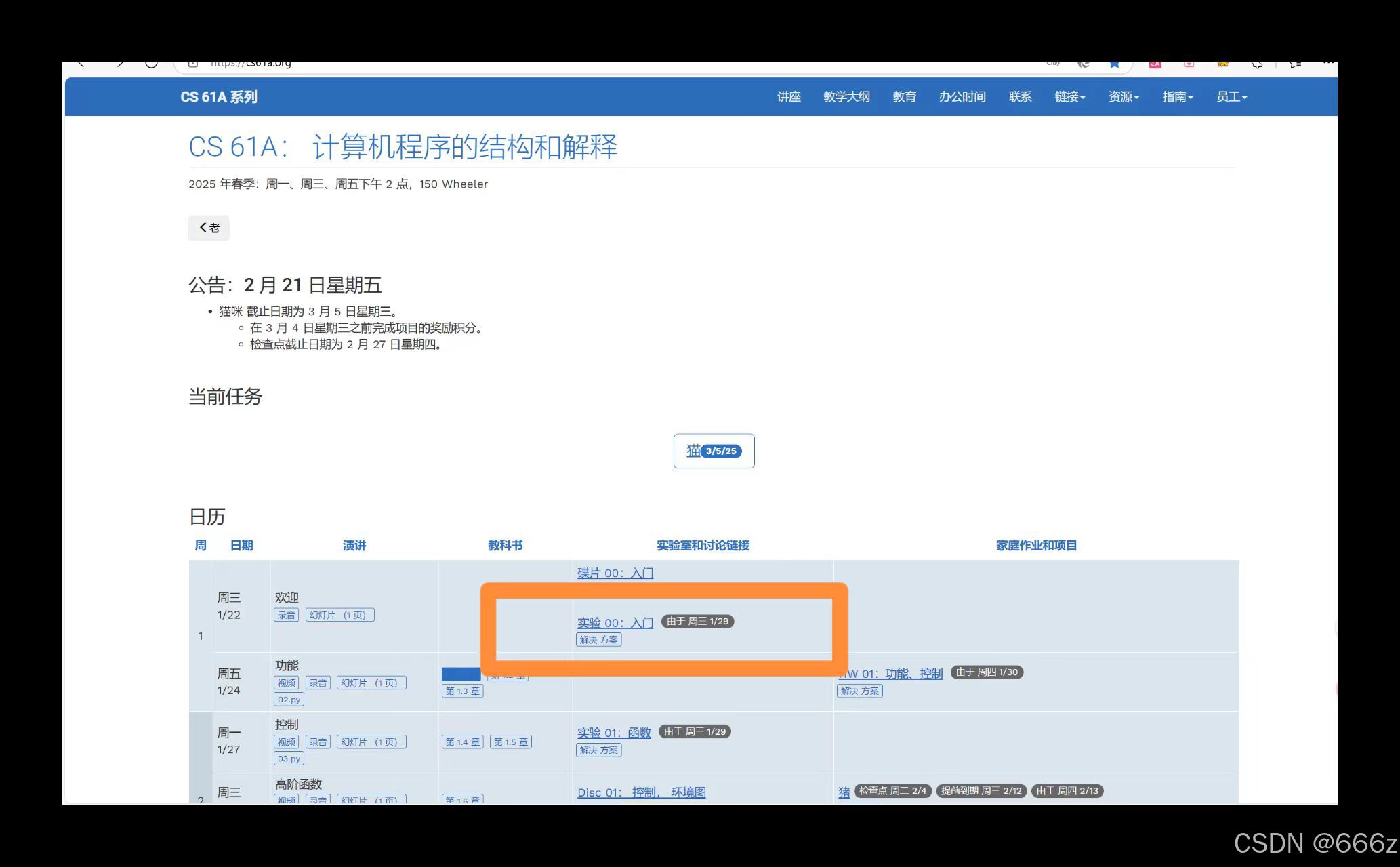Click the back chevron '老' button

coord(209,228)
